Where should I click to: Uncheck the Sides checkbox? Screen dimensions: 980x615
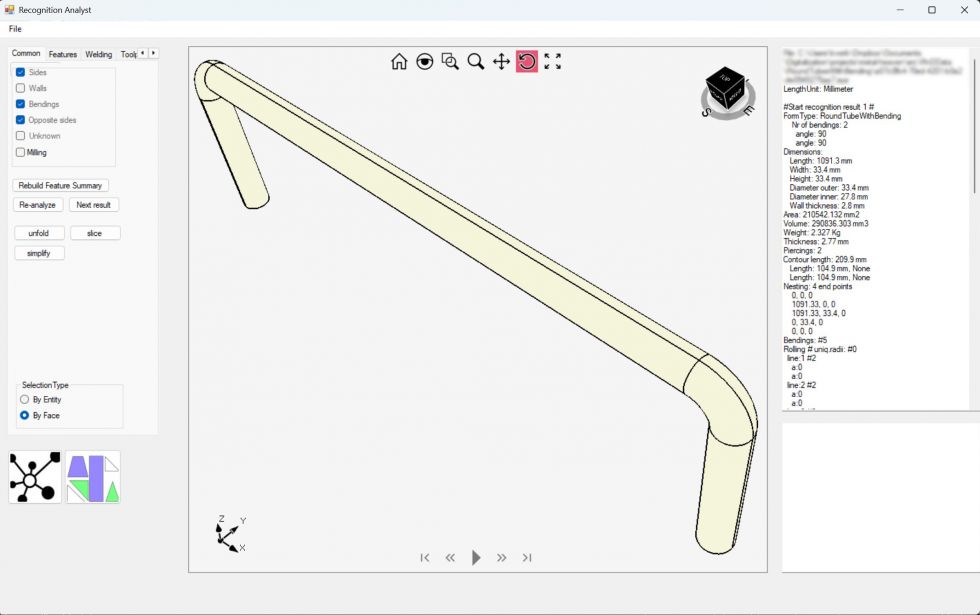pos(21,73)
